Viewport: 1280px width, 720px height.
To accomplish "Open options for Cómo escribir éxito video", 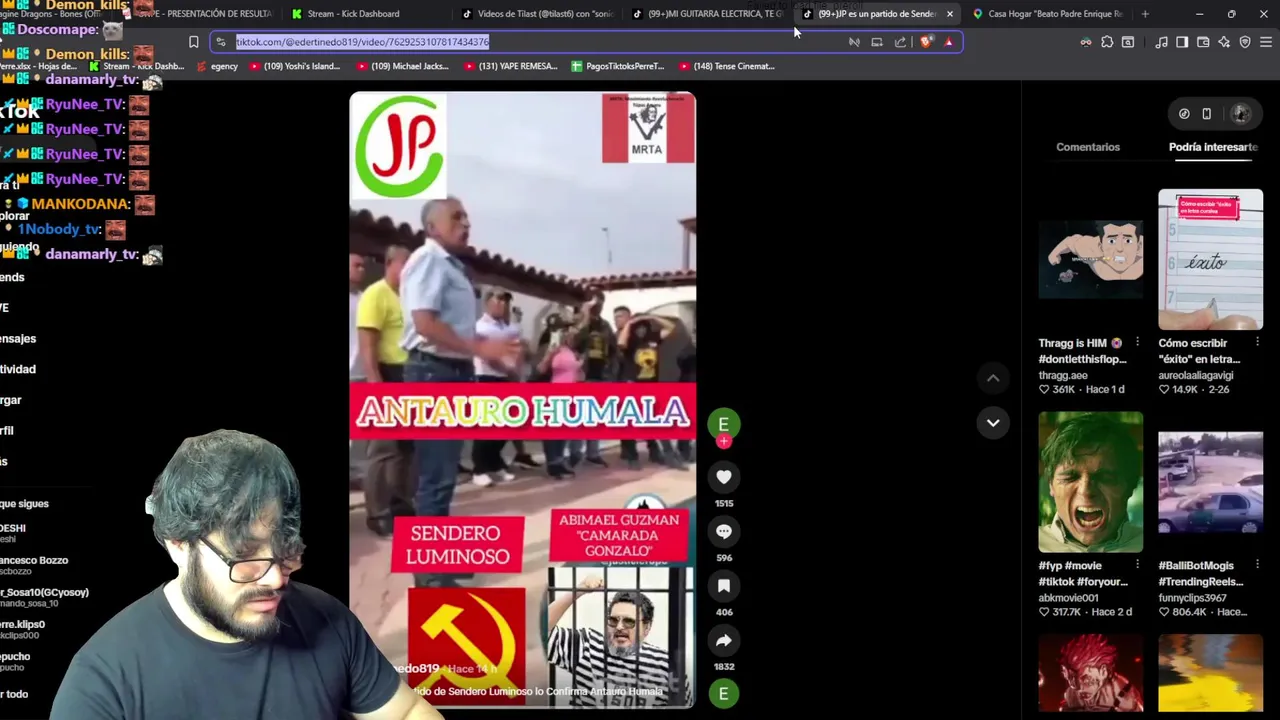I will [x=1257, y=343].
